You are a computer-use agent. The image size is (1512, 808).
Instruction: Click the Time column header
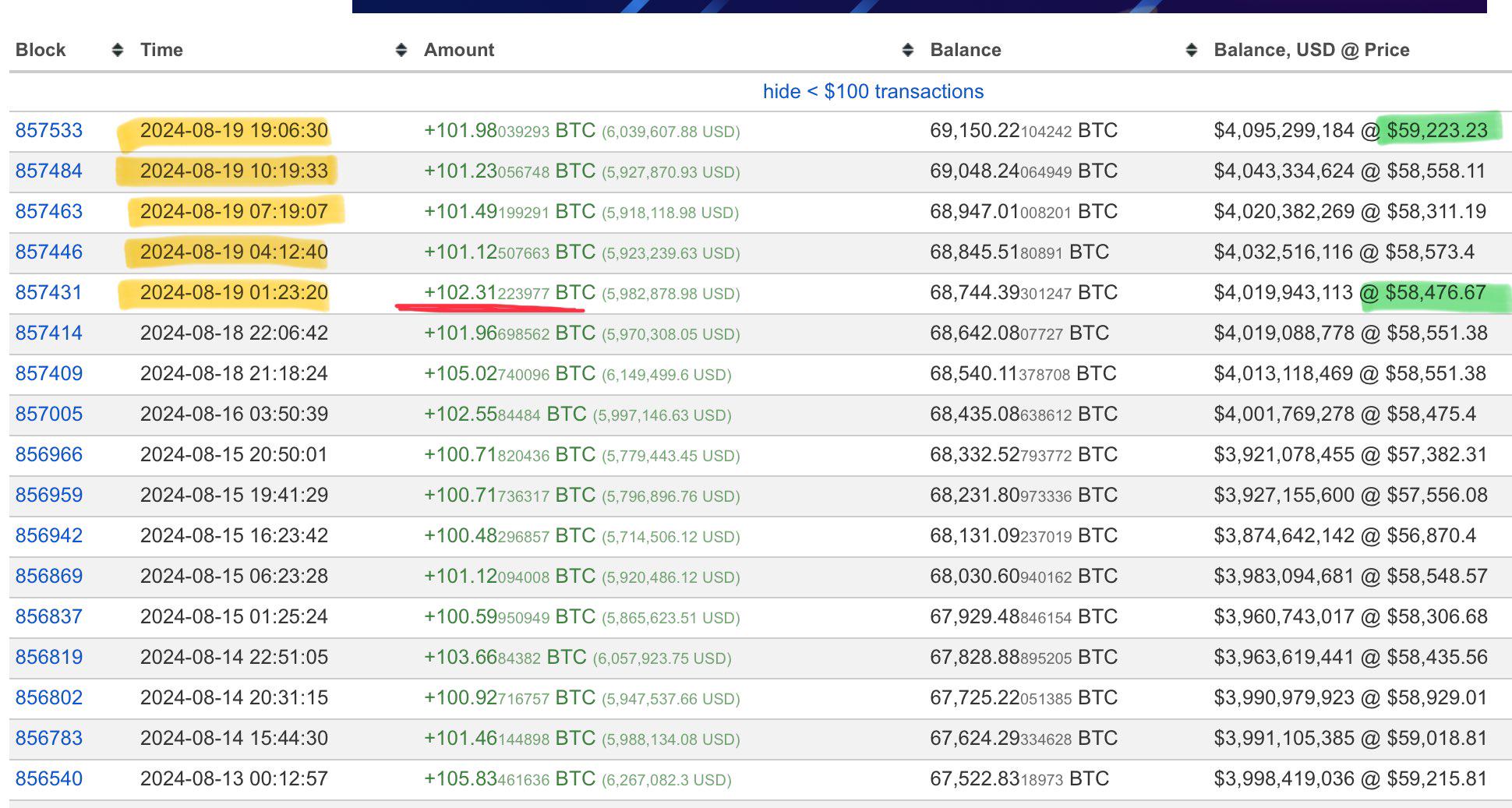tap(161, 50)
